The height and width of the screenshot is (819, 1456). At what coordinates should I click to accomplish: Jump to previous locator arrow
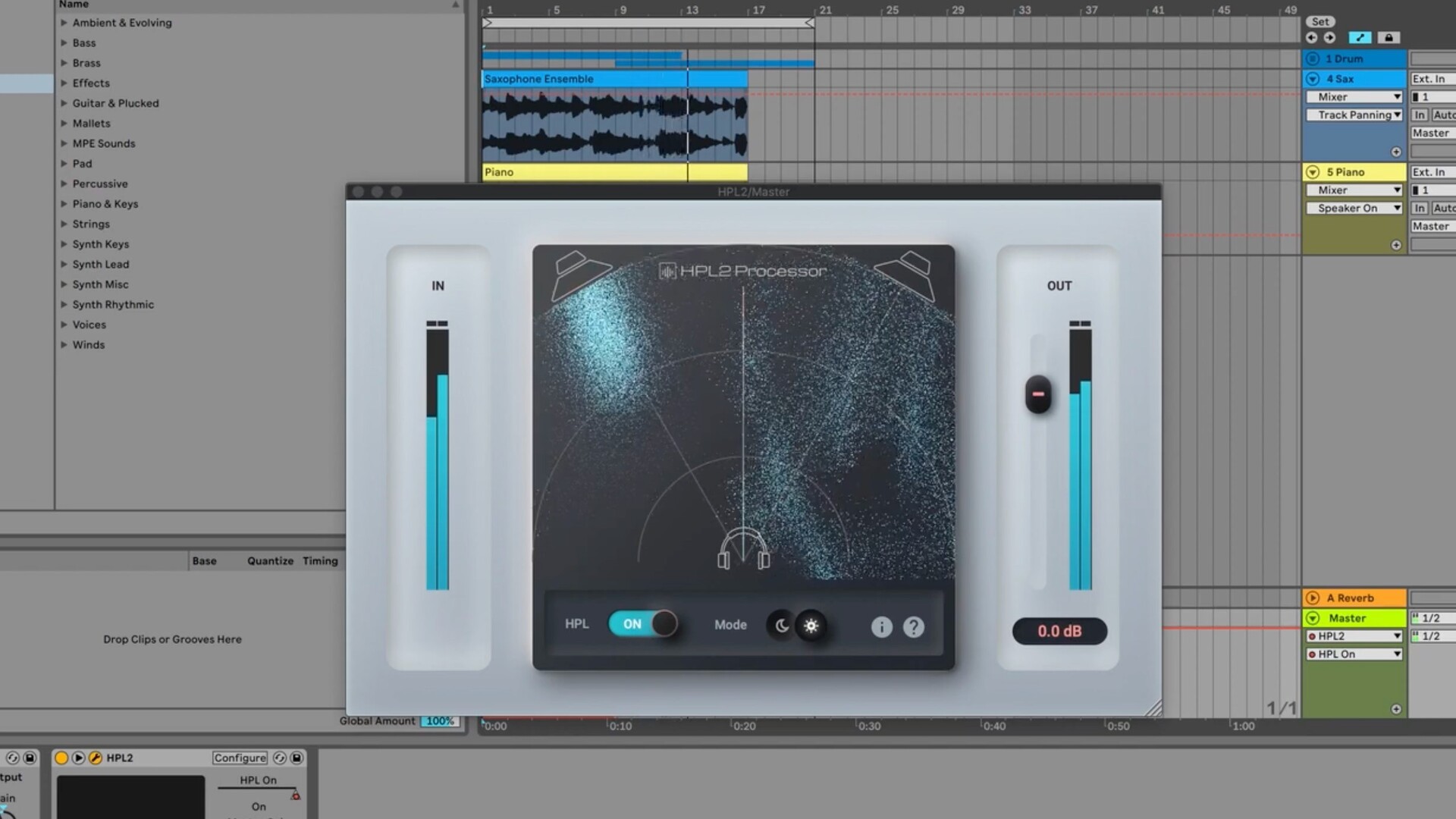coord(1312,37)
